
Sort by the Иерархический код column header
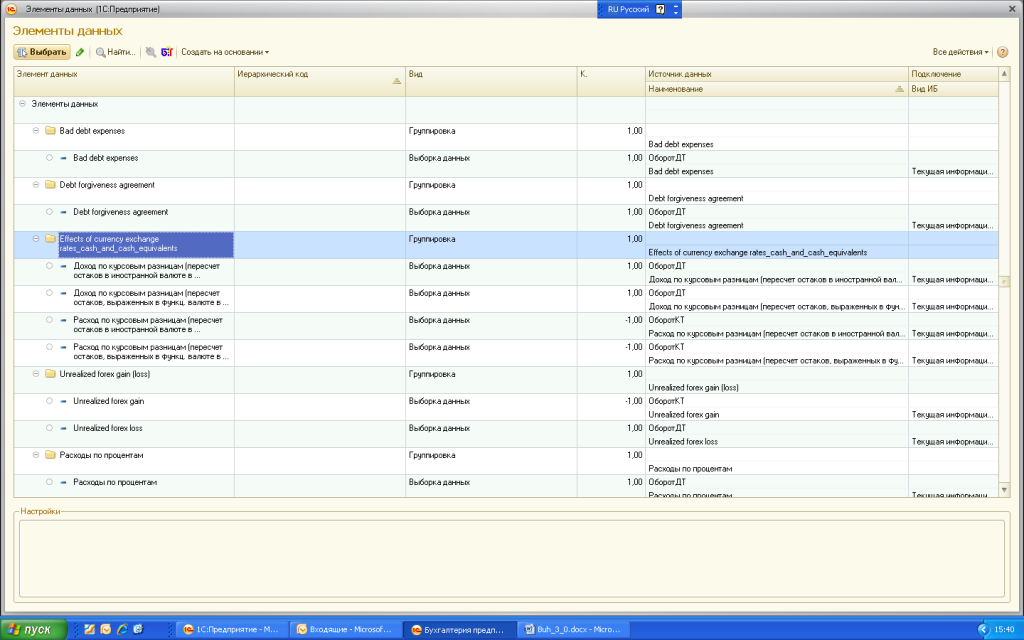tap(319, 75)
